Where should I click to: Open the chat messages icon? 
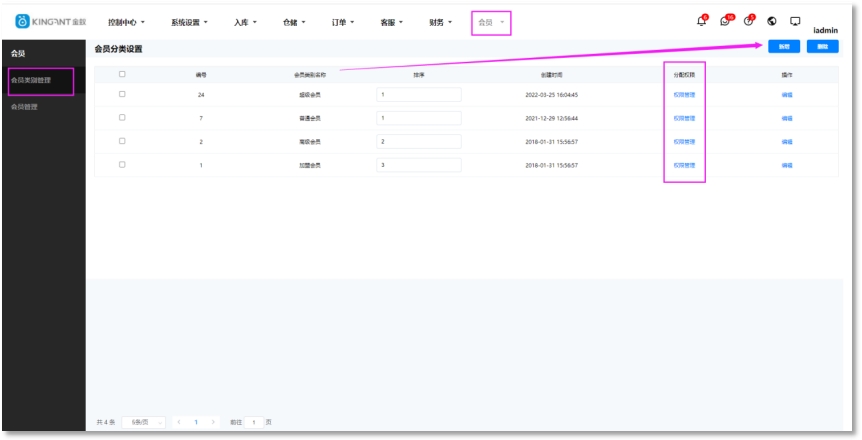point(725,21)
